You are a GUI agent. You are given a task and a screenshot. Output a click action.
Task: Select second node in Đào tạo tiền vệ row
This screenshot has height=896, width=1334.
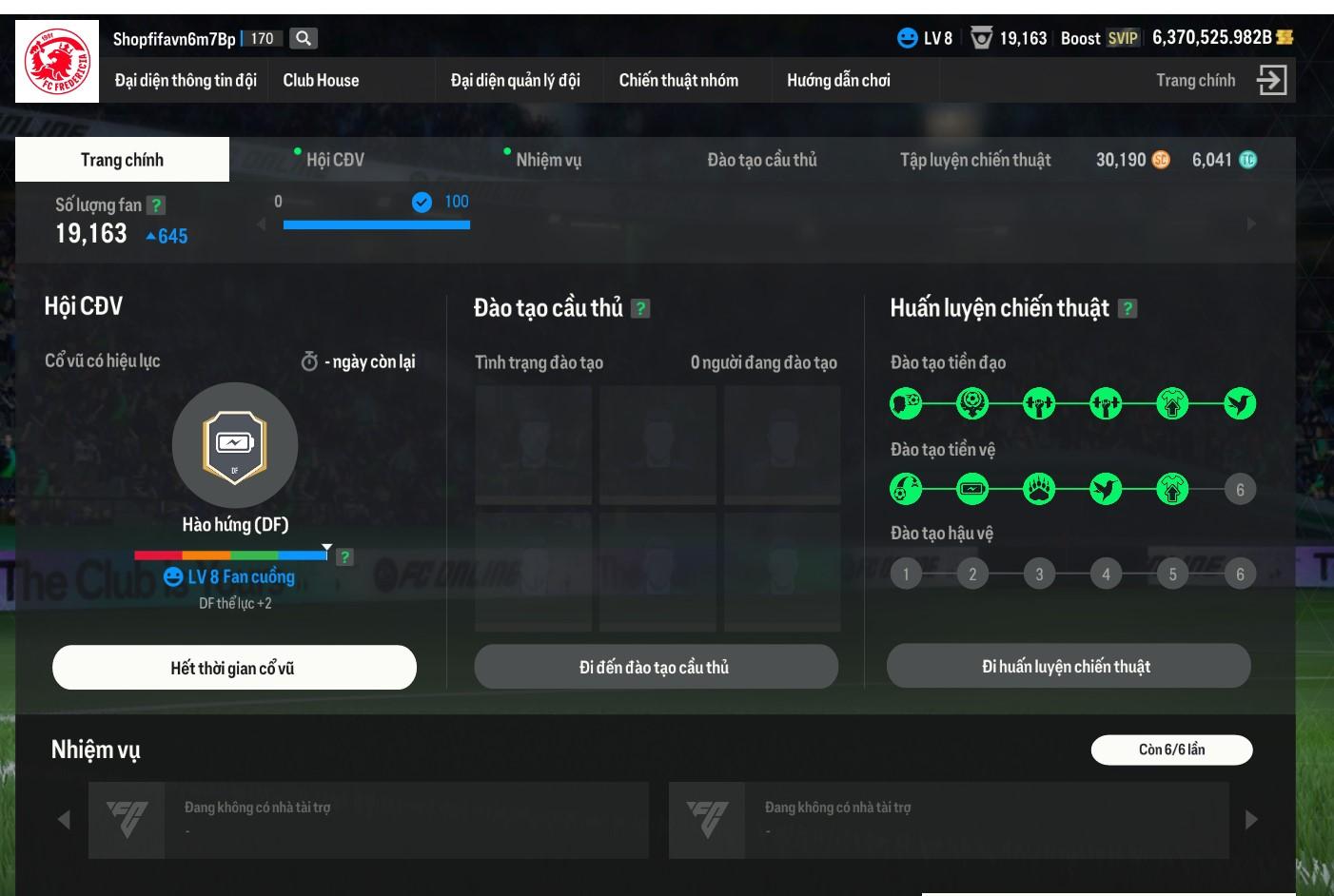click(x=972, y=490)
